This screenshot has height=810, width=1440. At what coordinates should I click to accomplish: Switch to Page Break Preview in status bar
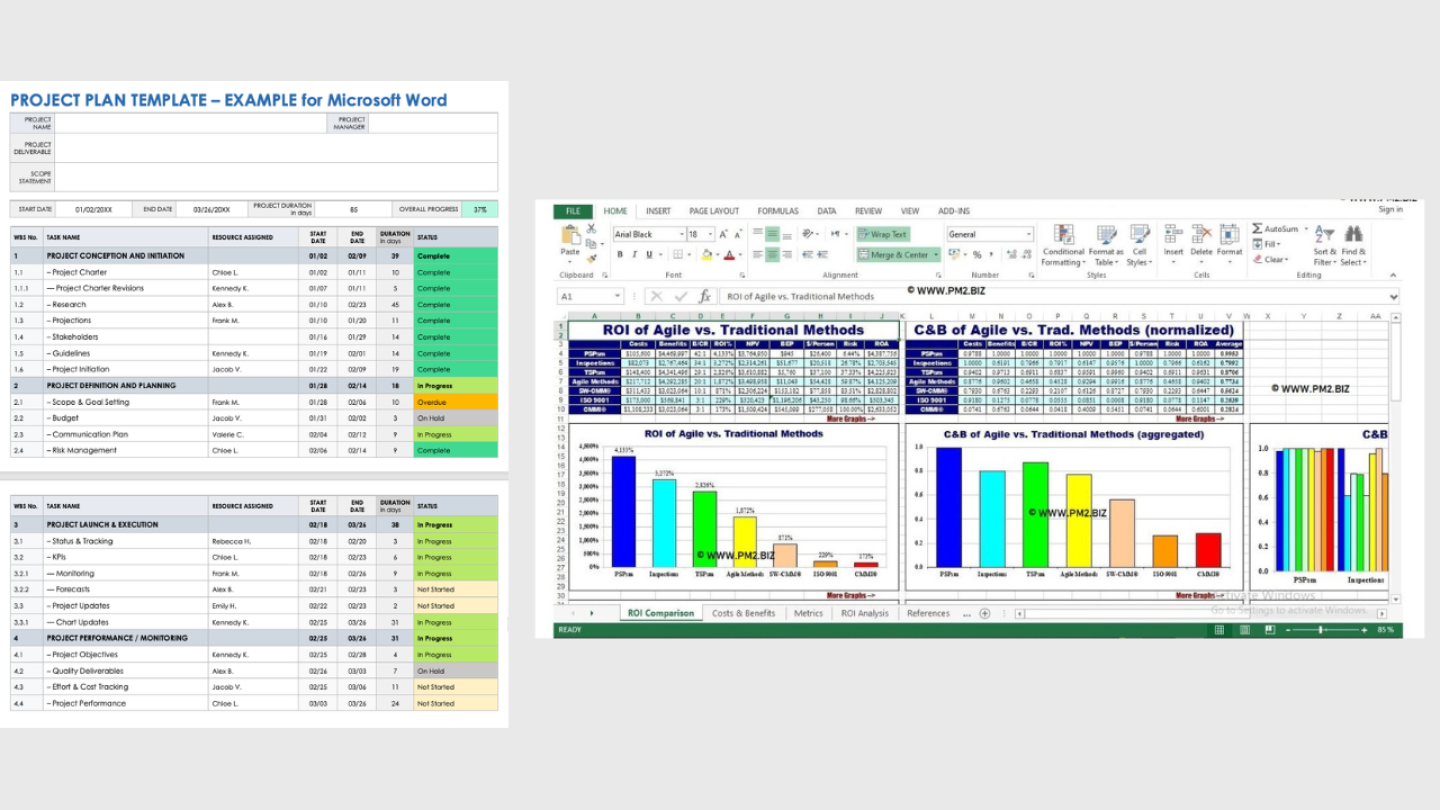point(1270,630)
